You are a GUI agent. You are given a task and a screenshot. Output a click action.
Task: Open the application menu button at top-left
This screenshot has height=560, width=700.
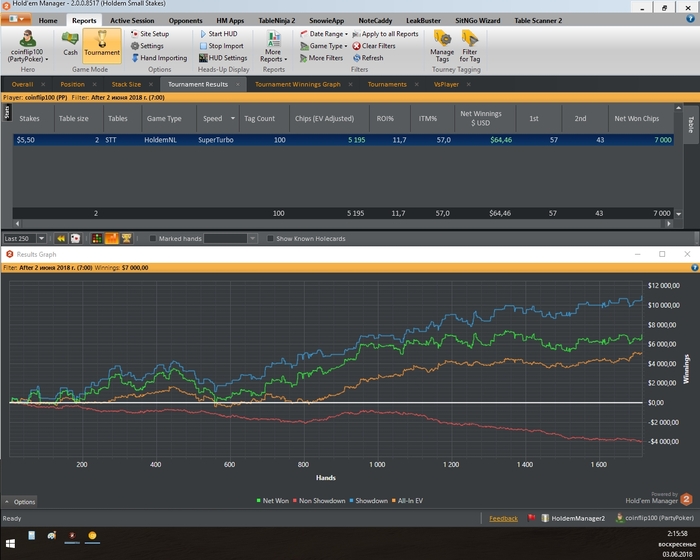click(16, 20)
